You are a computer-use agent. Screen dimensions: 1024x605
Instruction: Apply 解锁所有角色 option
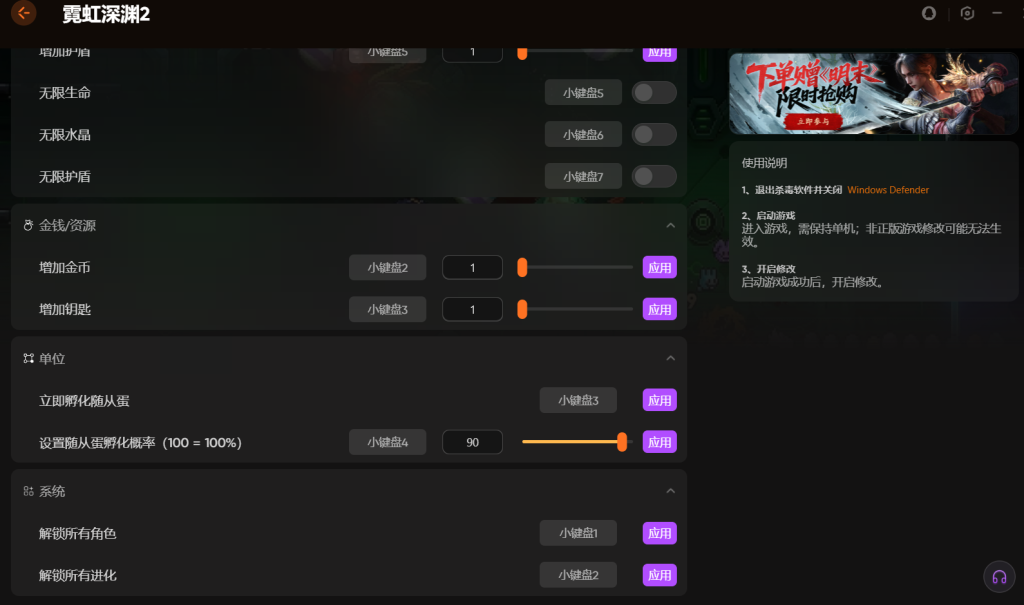click(x=660, y=533)
